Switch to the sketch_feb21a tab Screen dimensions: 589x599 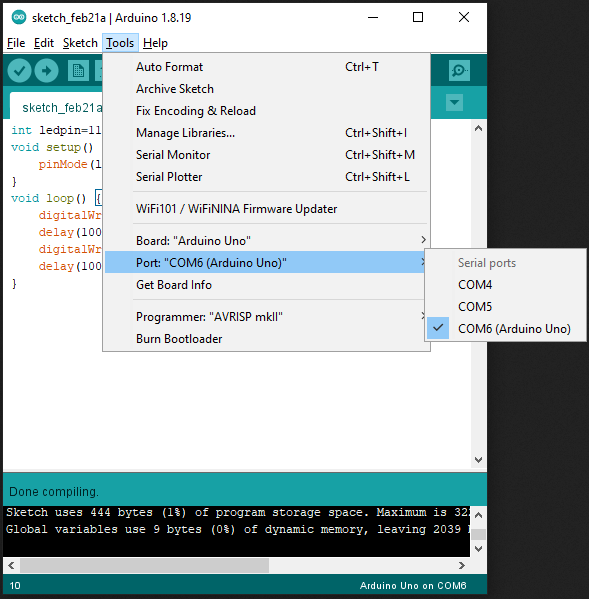point(57,107)
